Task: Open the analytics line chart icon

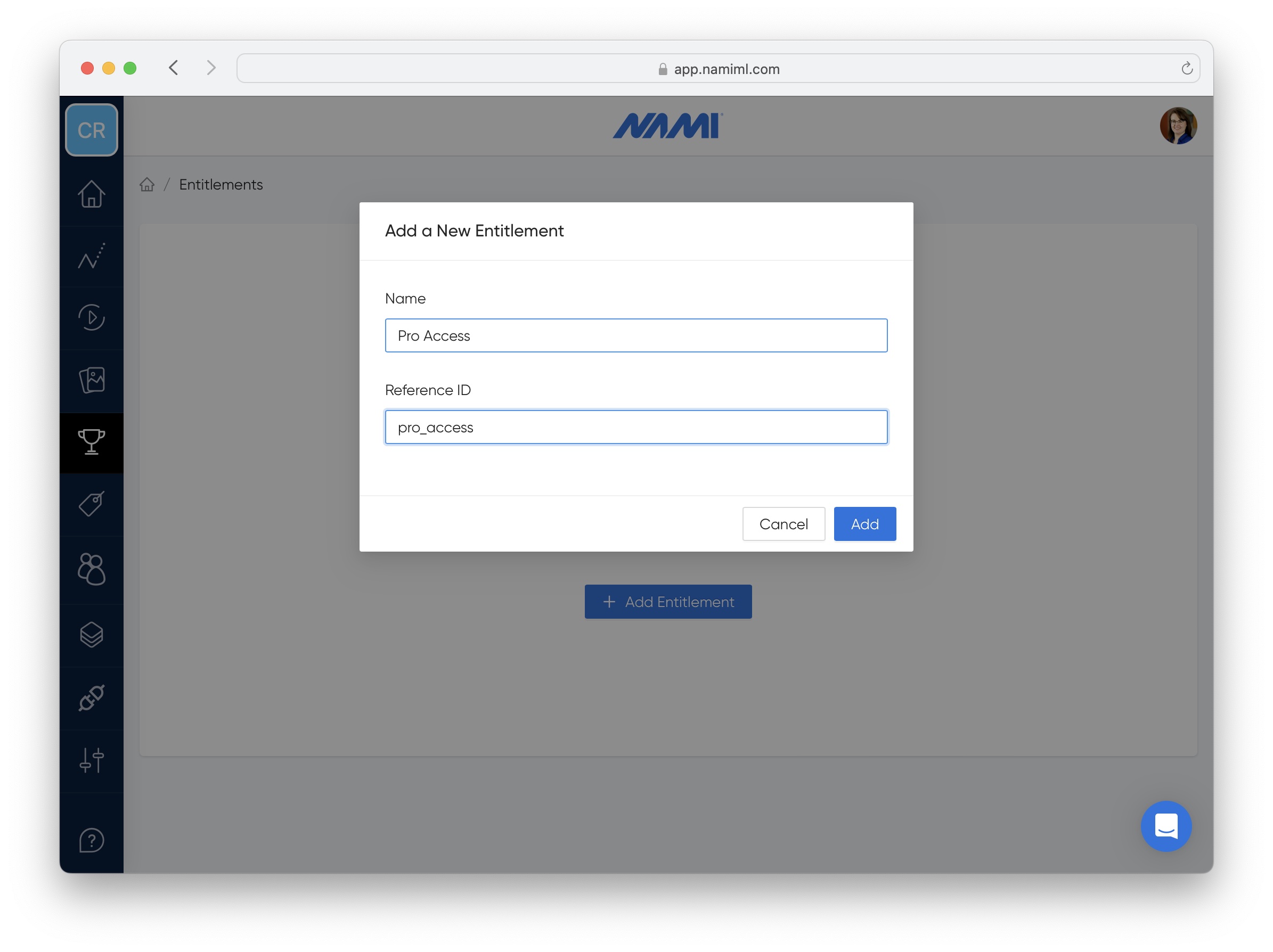Action: [x=91, y=257]
